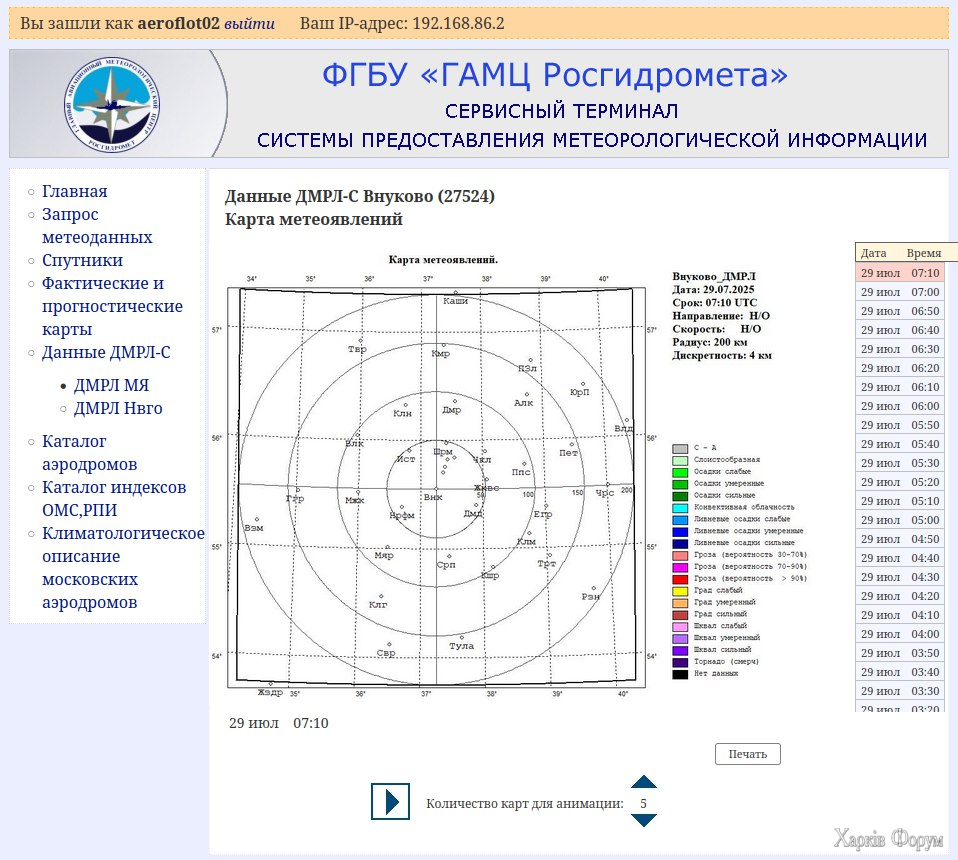The width and height of the screenshot is (958, 860).
Task: Click the ФГБУ «ГАМЦ Росгидромета» header title
Action: pyautogui.click(x=555, y=75)
